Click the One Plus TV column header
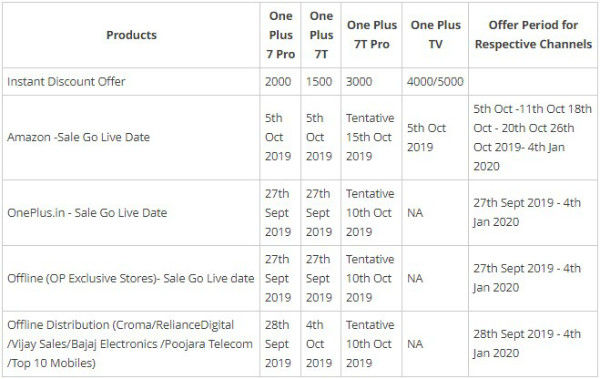This screenshot has width=600, height=379. coord(435,34)
